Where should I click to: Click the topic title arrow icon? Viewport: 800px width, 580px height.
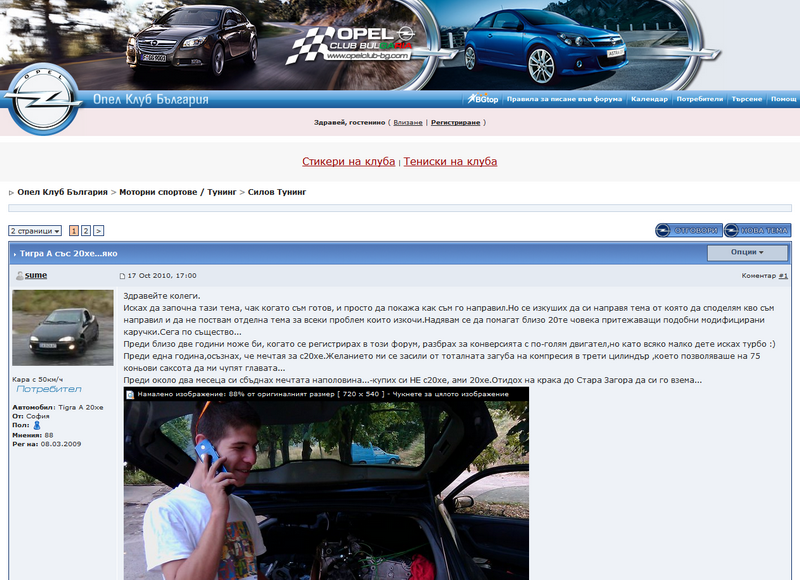(15, 254)
